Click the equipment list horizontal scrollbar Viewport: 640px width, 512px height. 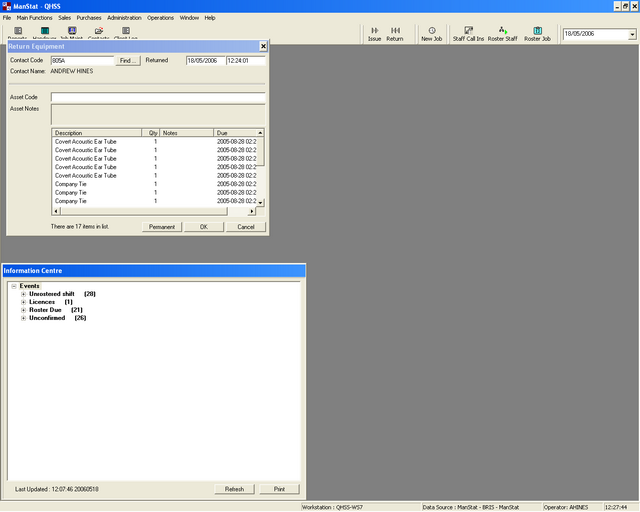(x=150, y=211)
